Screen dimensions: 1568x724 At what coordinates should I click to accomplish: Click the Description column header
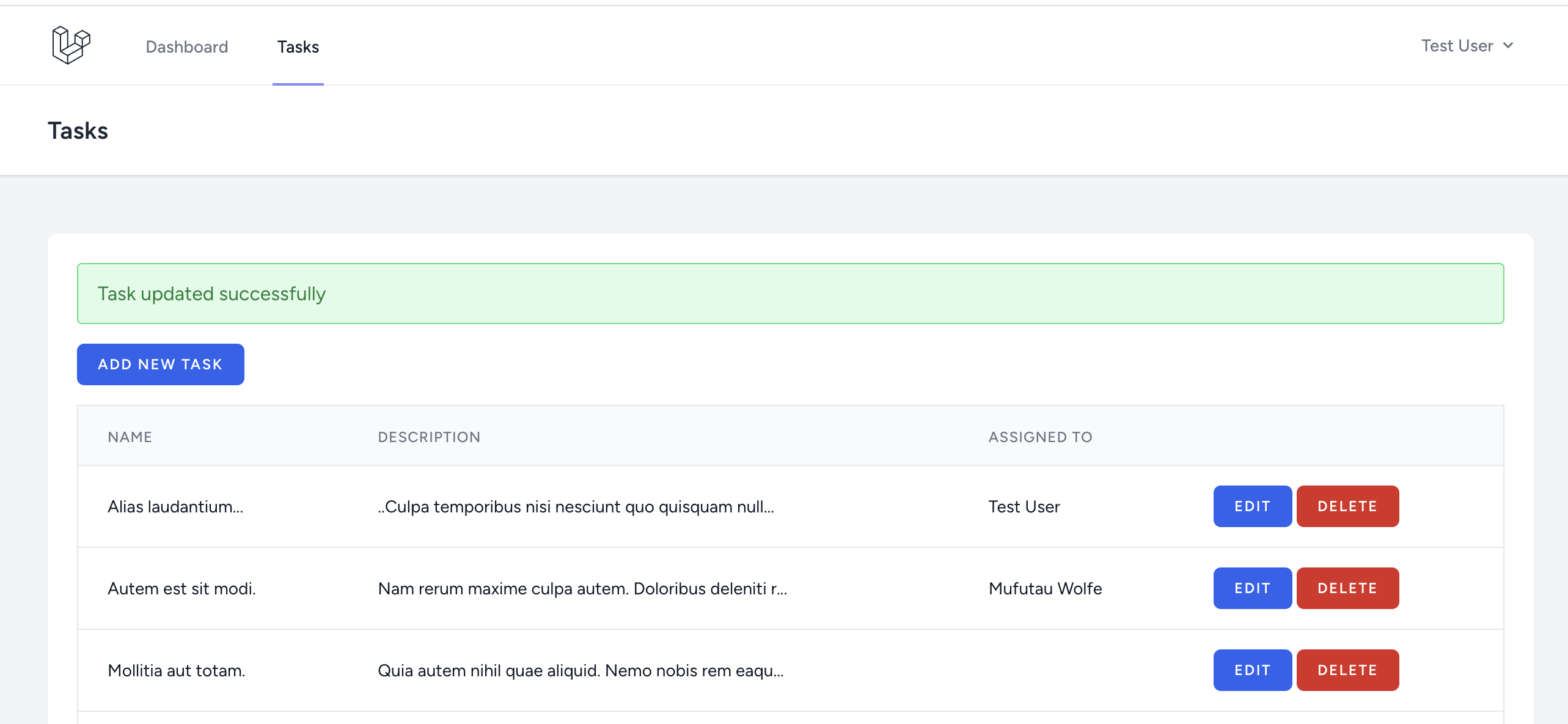(x=429, y=437)
